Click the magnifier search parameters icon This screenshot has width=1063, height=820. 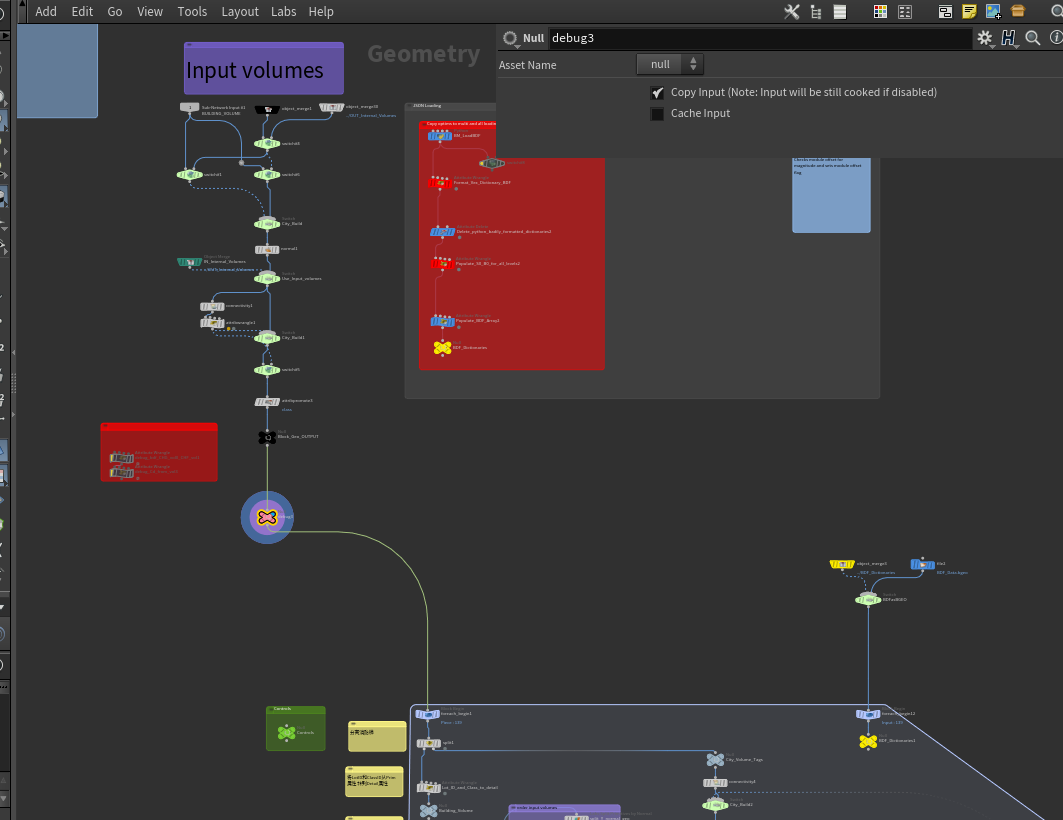click(x=1033, y=38)
